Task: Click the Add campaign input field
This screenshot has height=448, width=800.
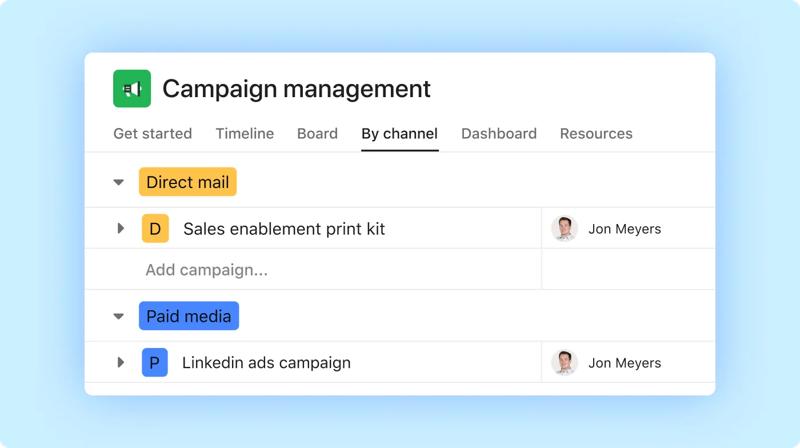Action: click(207, 270)
